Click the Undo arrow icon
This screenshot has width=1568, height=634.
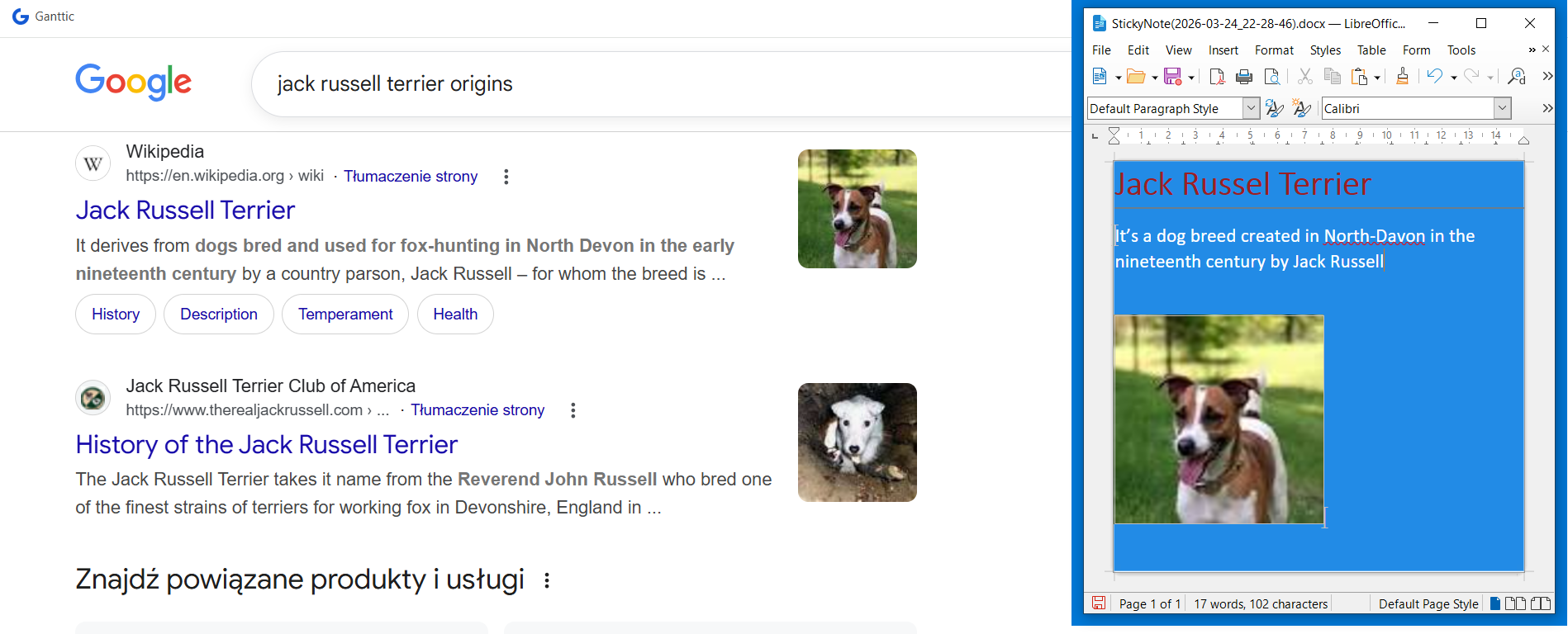click(1435, 77)
